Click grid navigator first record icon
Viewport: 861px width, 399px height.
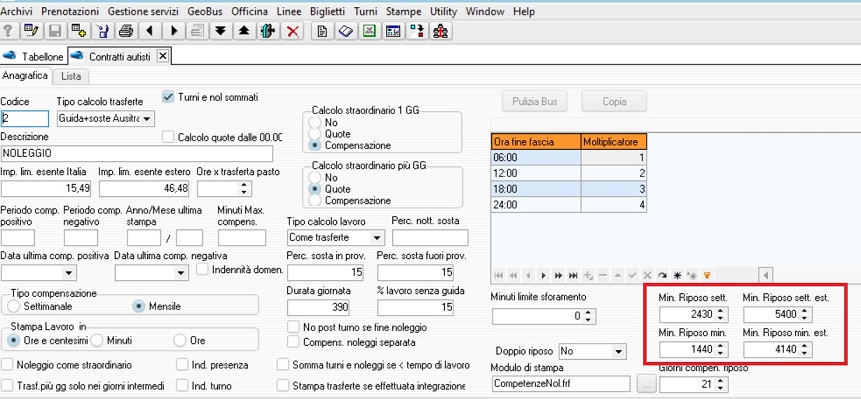click(x=499, y=275)
